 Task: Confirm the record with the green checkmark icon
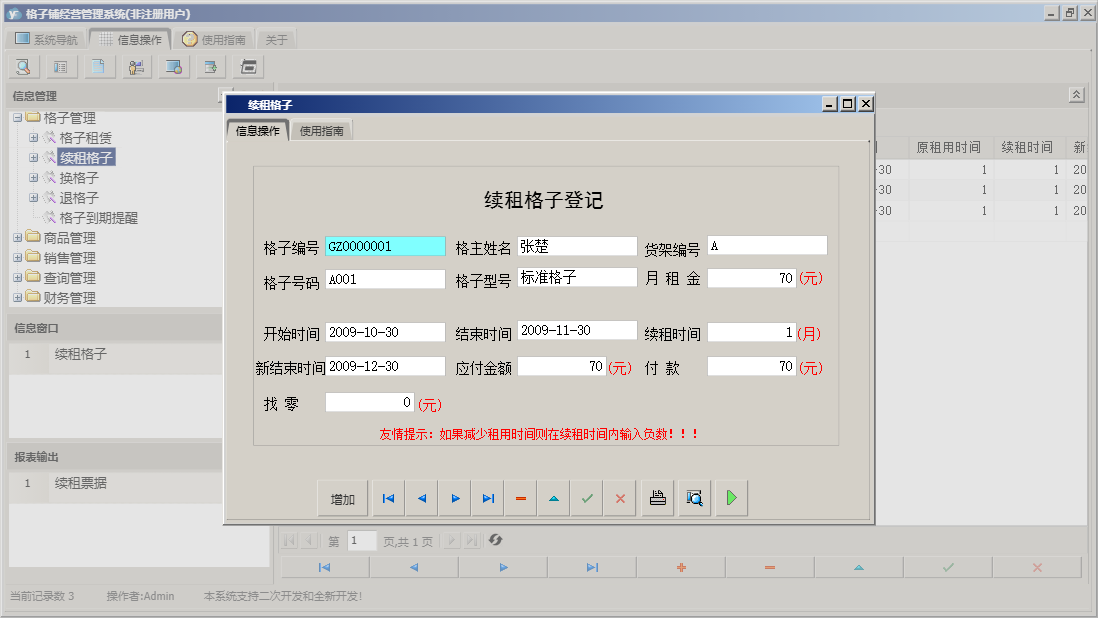tap(586, 497)
